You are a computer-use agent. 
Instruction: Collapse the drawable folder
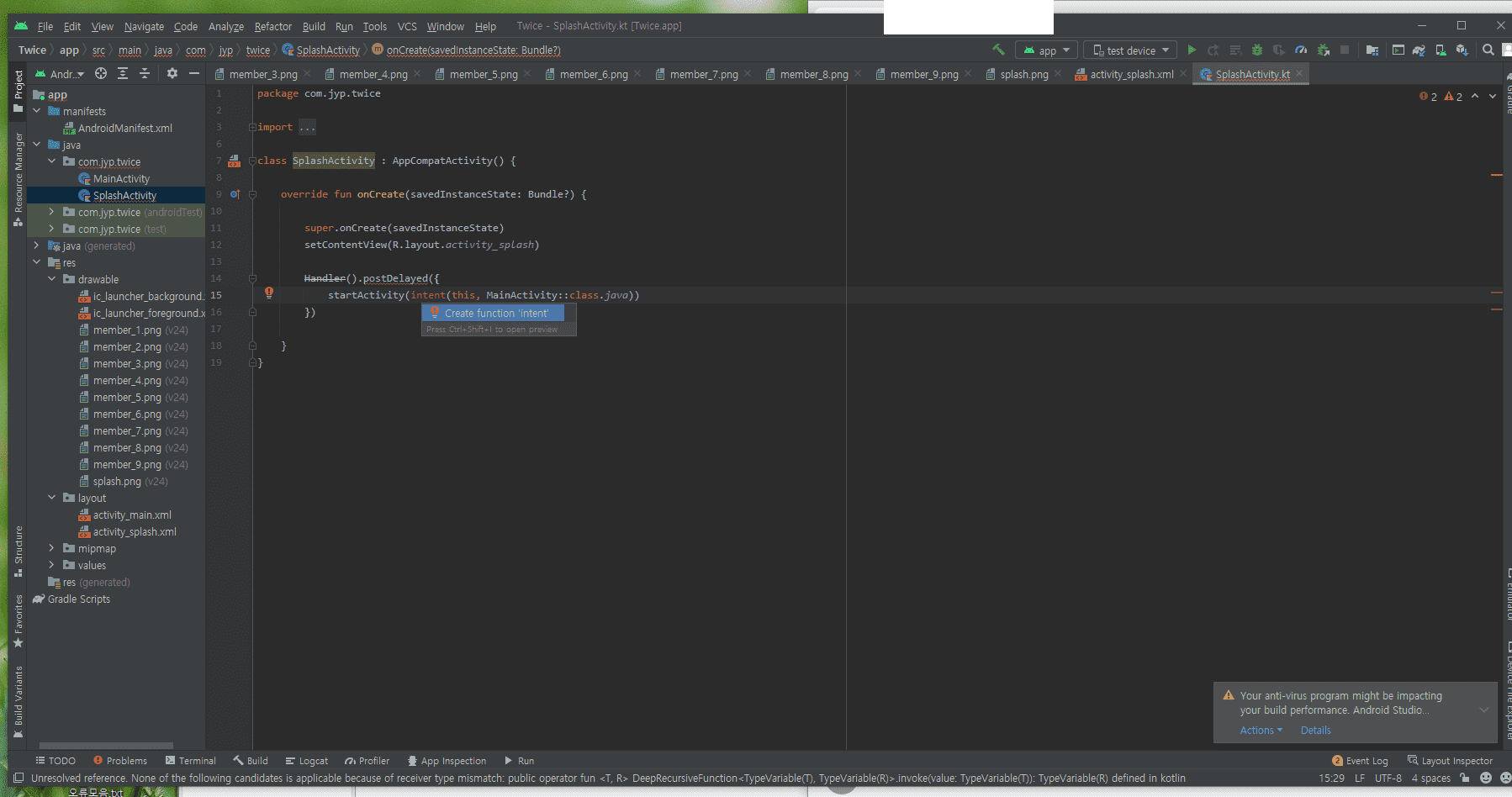pyautogui.click(x=51, y=279)
